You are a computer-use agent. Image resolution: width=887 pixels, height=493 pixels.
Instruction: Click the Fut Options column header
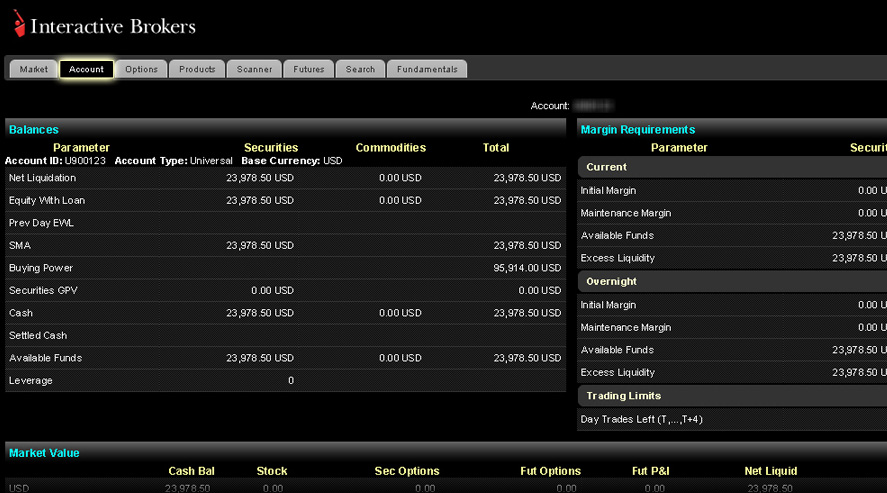click(550, 471)
